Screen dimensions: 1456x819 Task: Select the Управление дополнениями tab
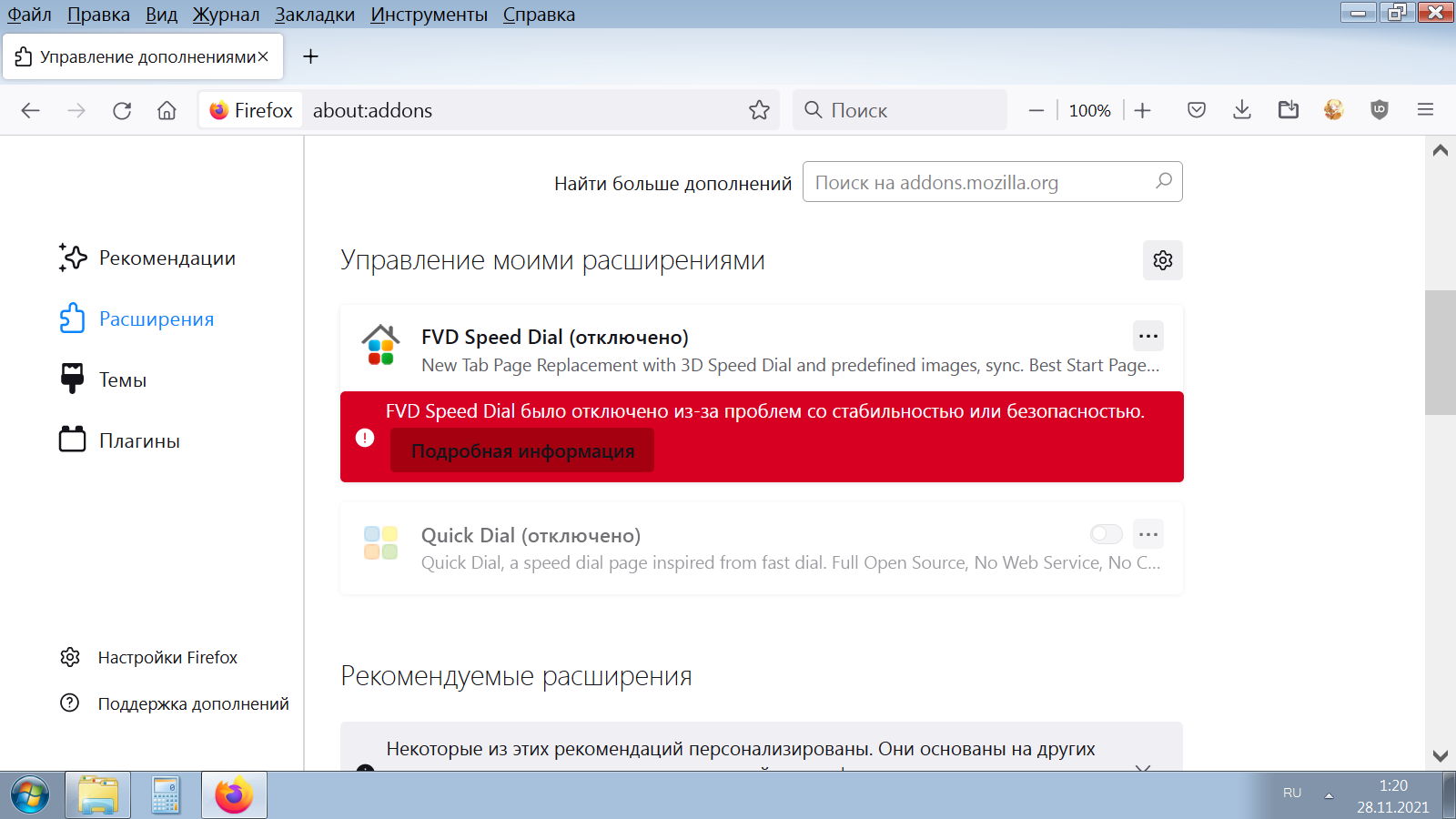(144, 56)
